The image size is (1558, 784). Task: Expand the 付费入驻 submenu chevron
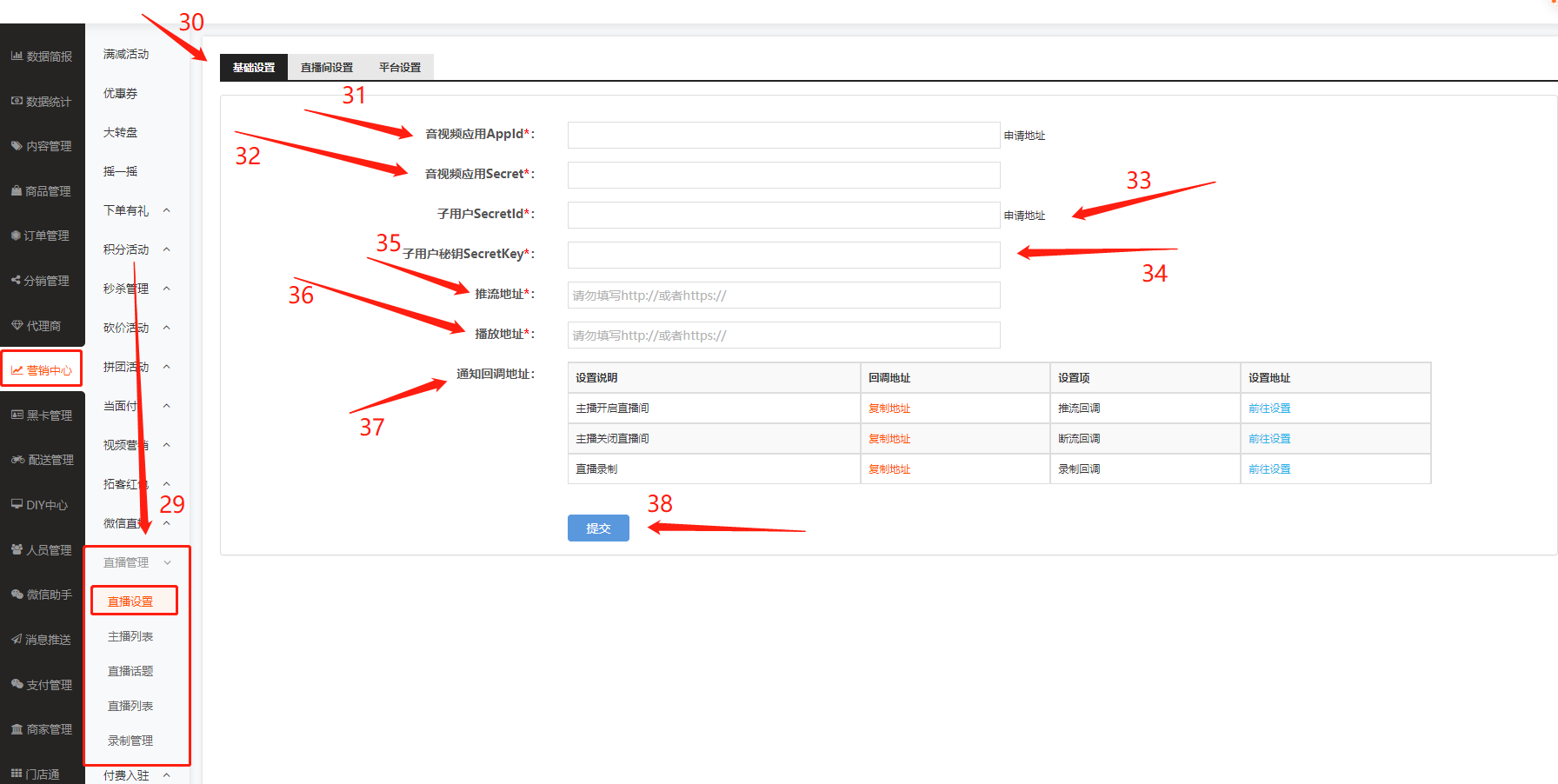[x=167, y=774]
